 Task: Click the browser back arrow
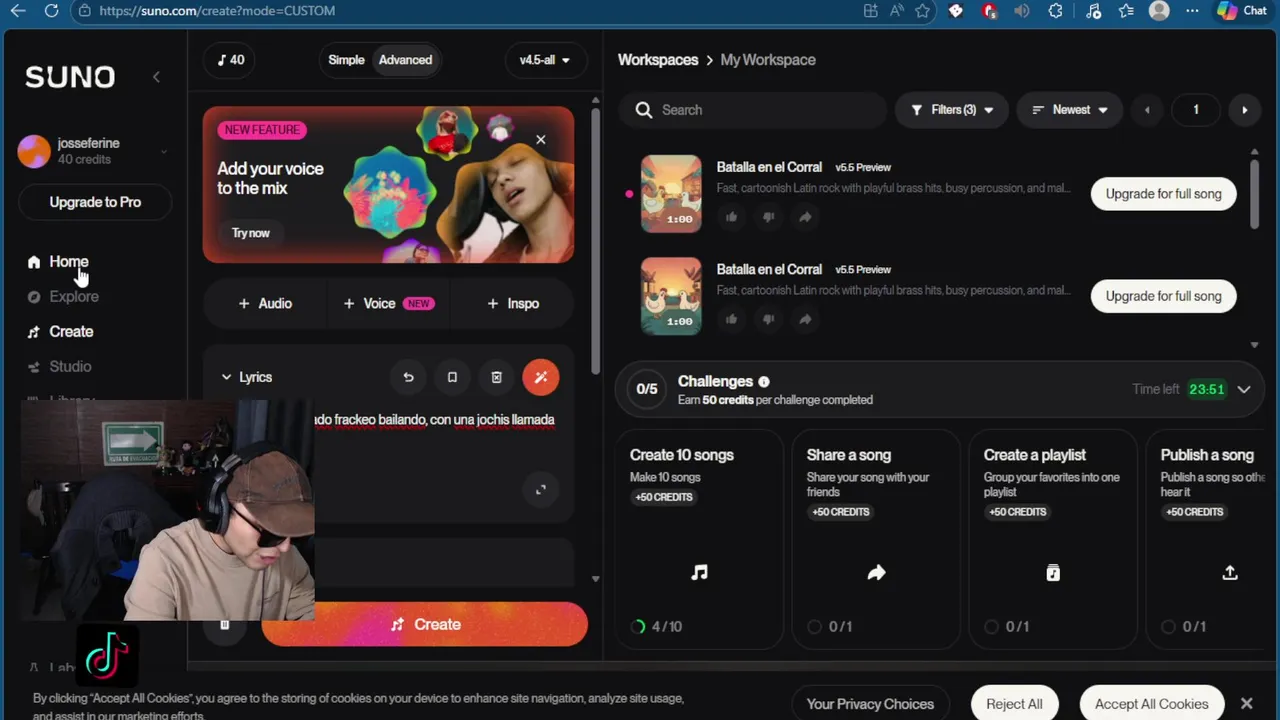(17, 11)
